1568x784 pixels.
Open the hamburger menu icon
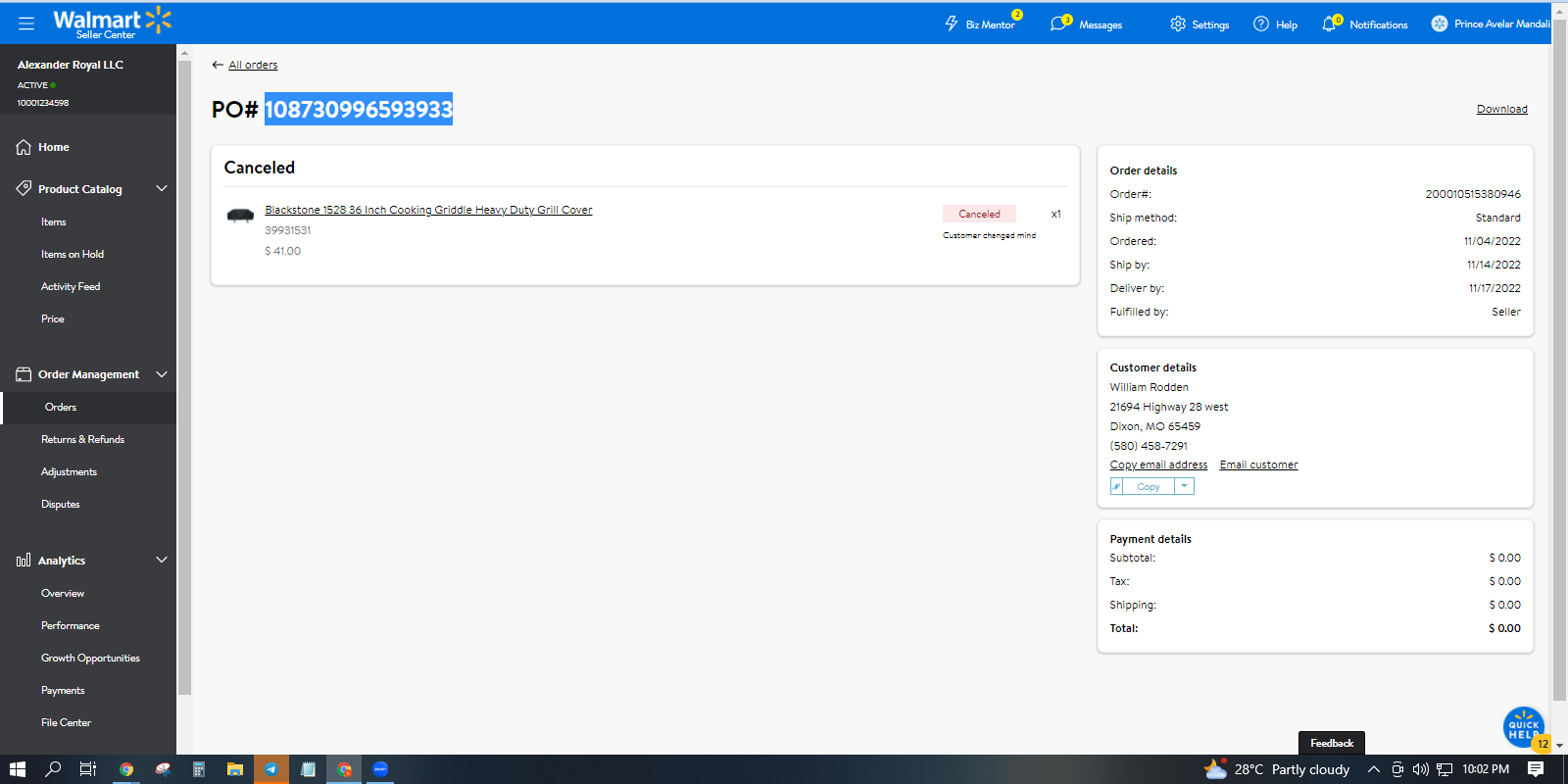point(26,23)
